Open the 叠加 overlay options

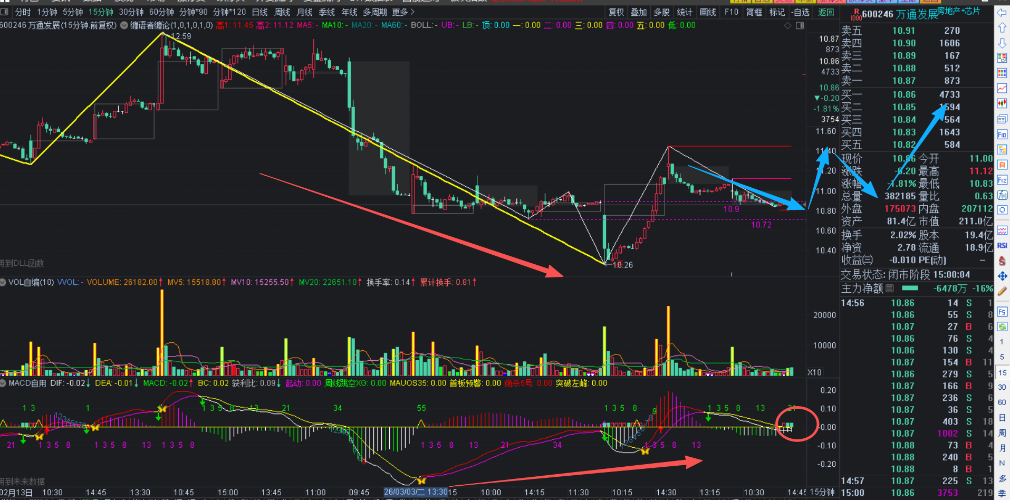click(638, 12)
